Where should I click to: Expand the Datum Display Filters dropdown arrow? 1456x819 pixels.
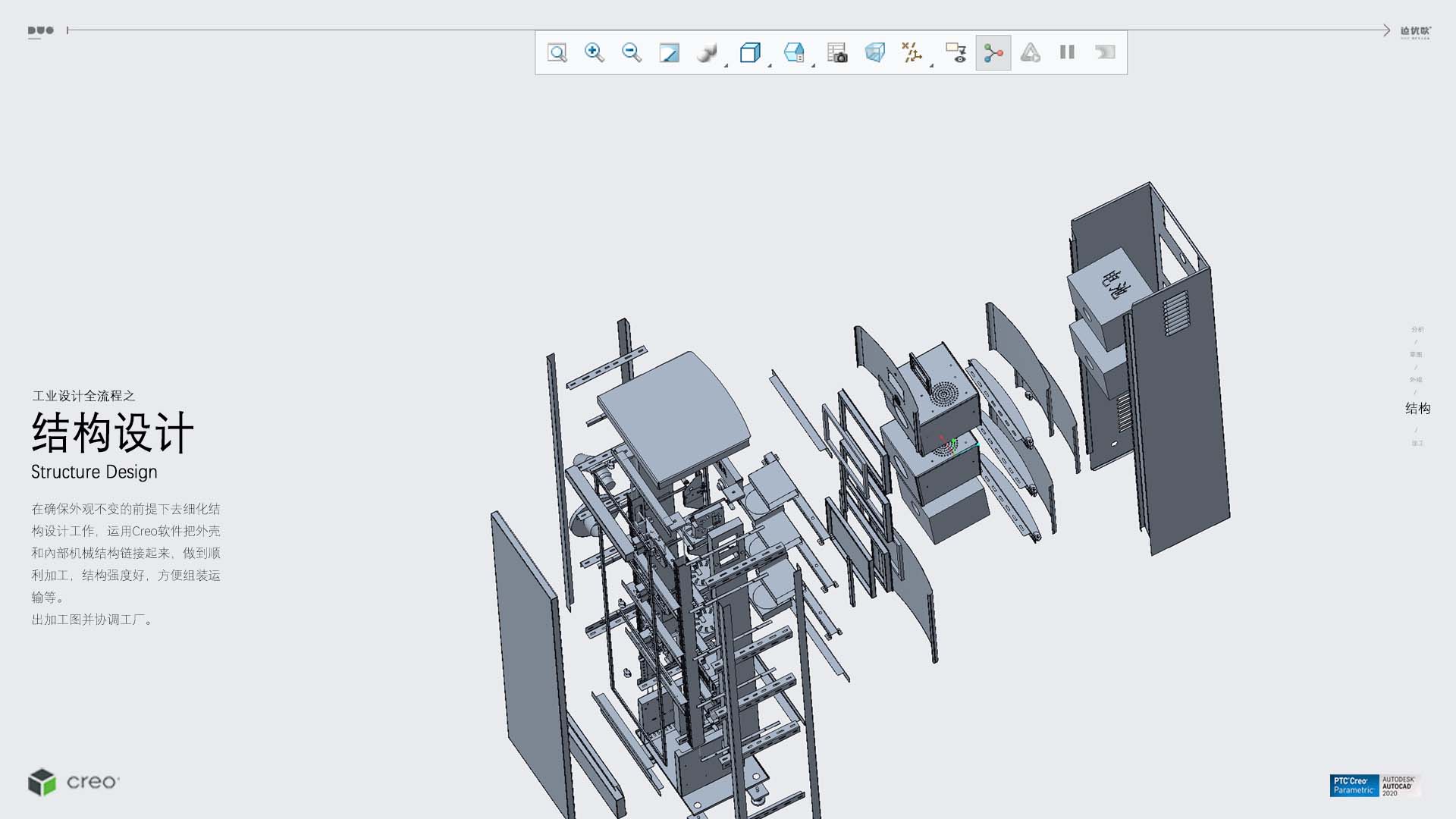[x=931, y=66]
